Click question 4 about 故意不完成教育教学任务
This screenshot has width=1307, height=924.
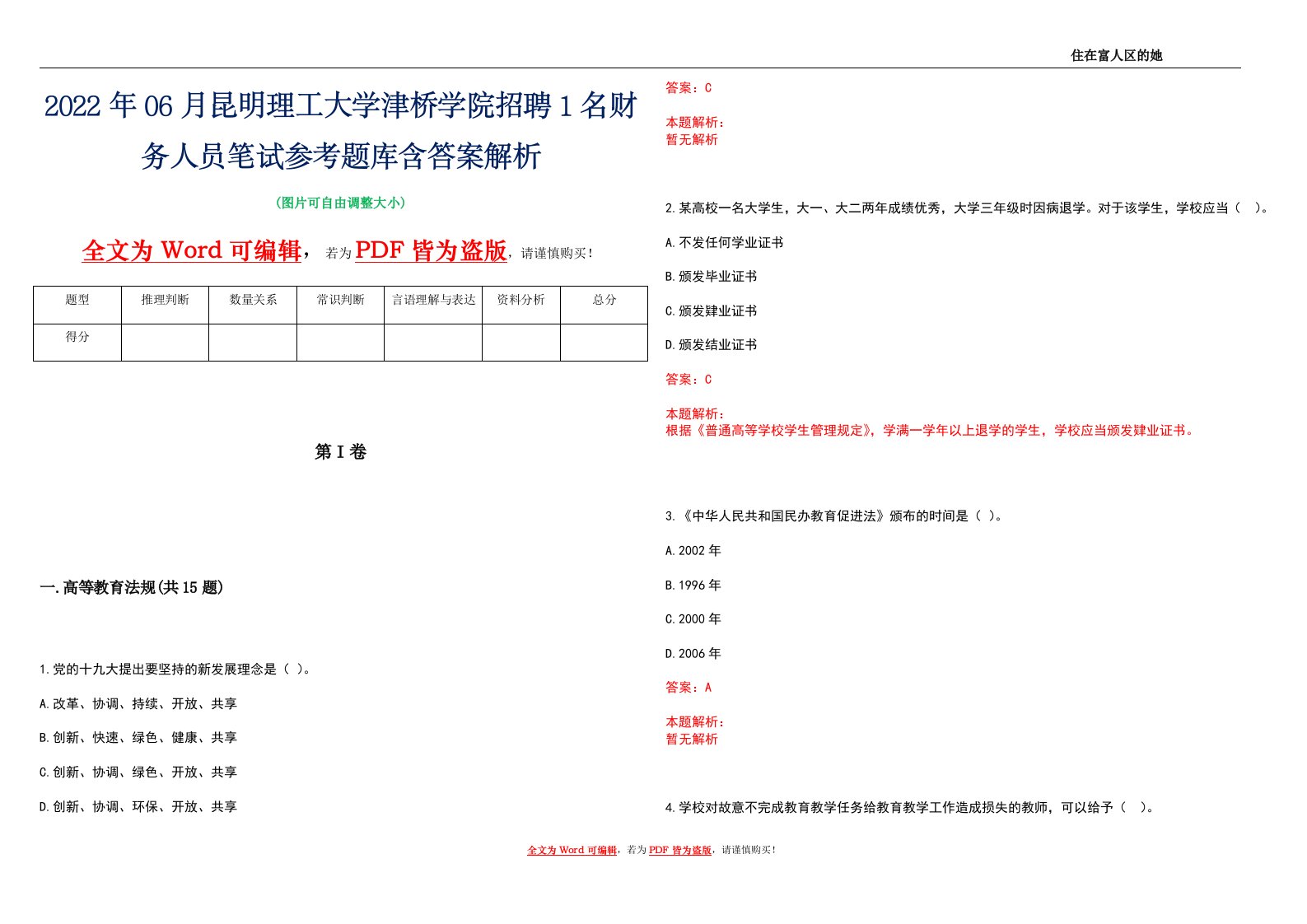[x=911, y=808]
